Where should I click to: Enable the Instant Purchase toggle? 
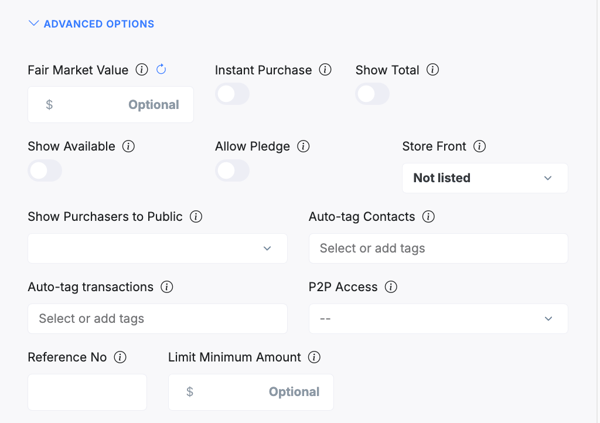[232, 94]
